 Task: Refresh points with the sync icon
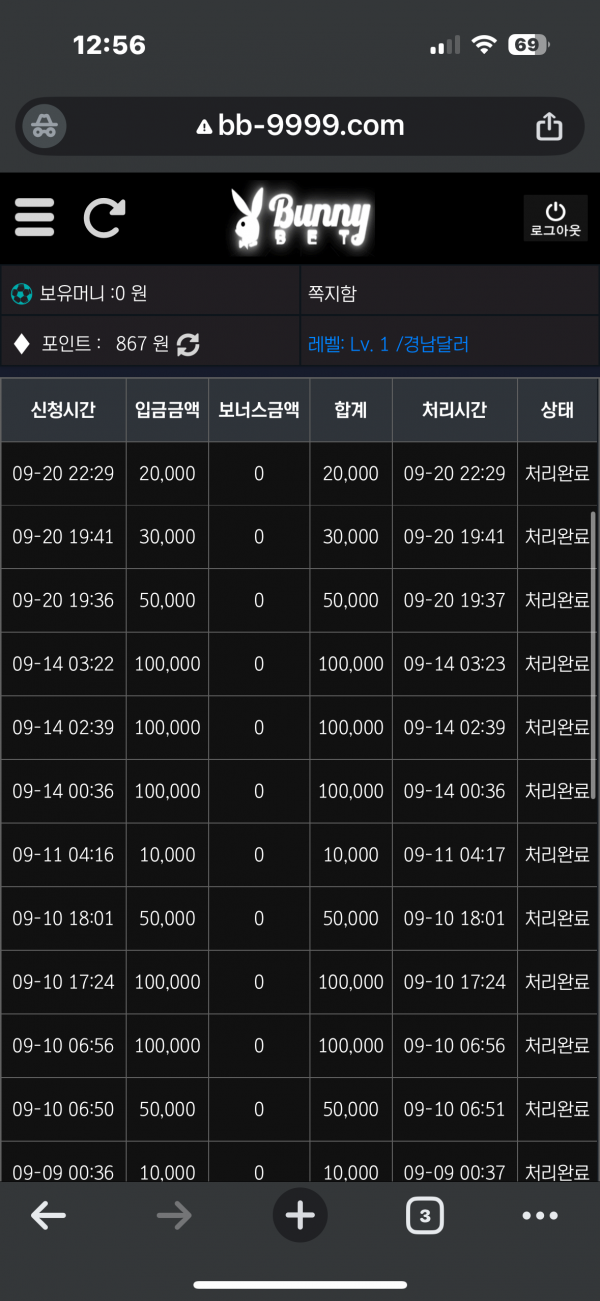tap(188, 344)
